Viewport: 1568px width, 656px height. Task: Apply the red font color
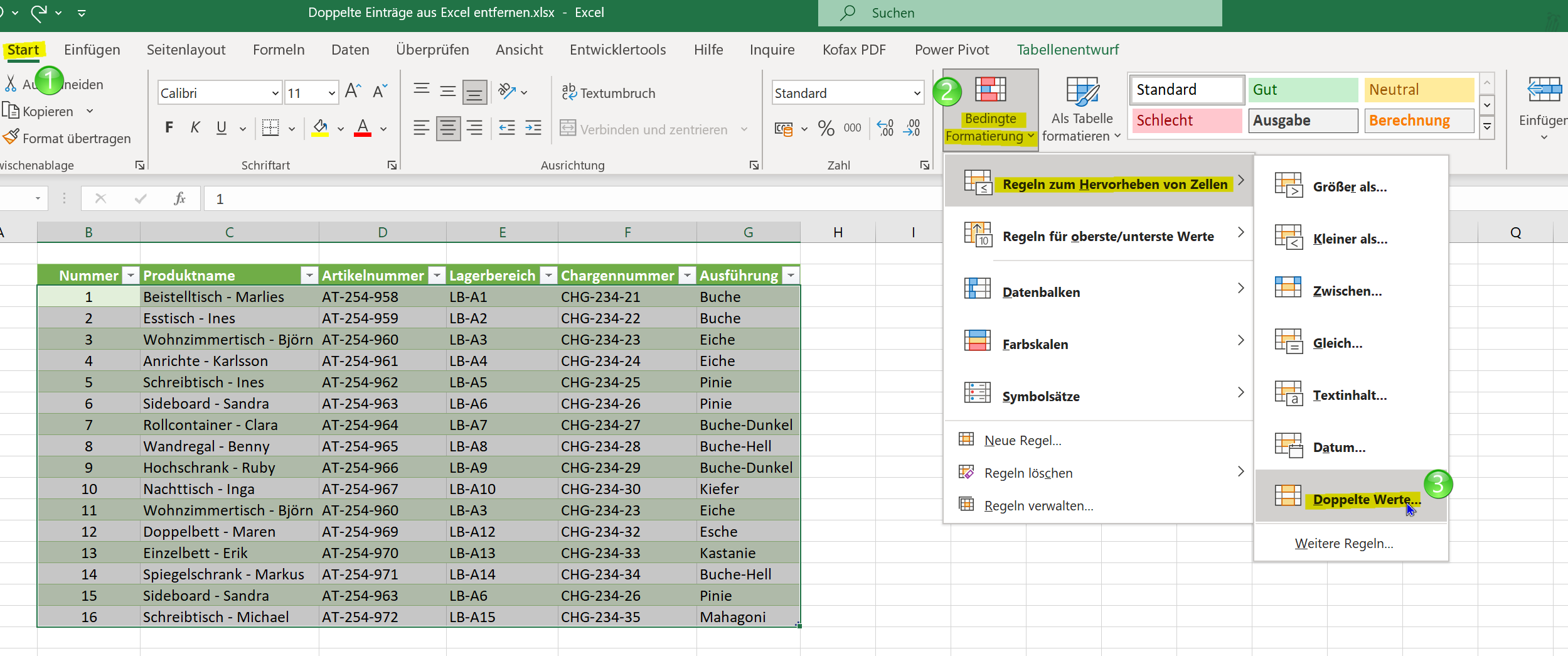coord(363,128)
